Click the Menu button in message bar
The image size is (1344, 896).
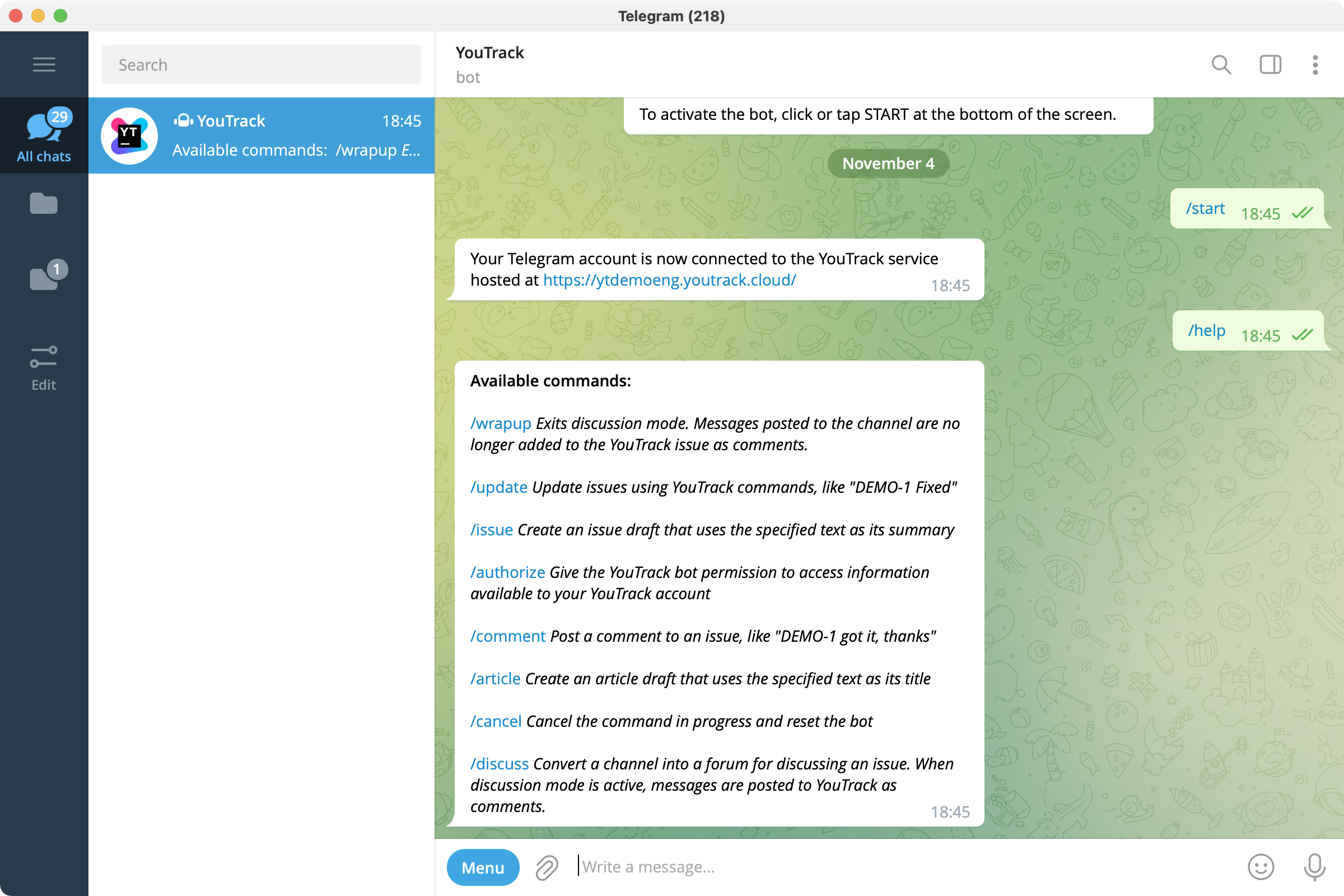(x=483, y=866)
